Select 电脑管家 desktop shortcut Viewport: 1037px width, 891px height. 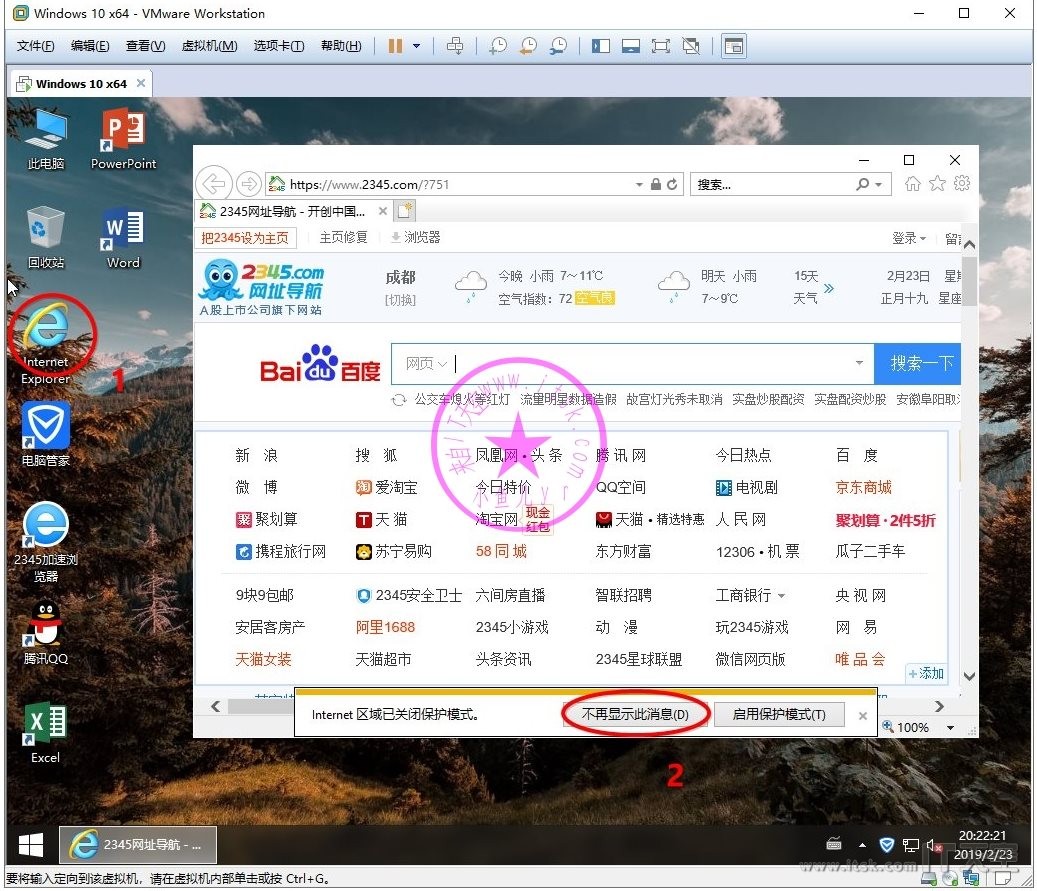coord(46,434)
